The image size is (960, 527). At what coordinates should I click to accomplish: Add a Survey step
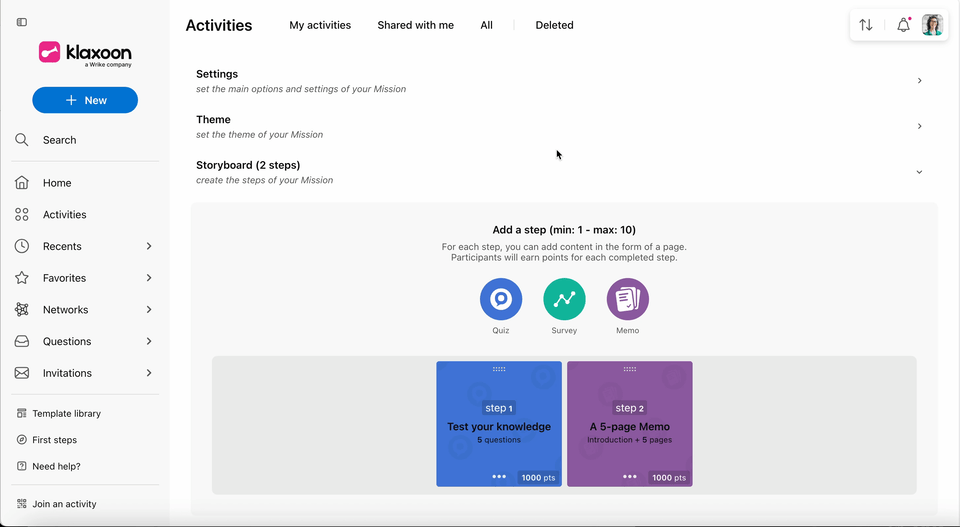tap(564, 299)
